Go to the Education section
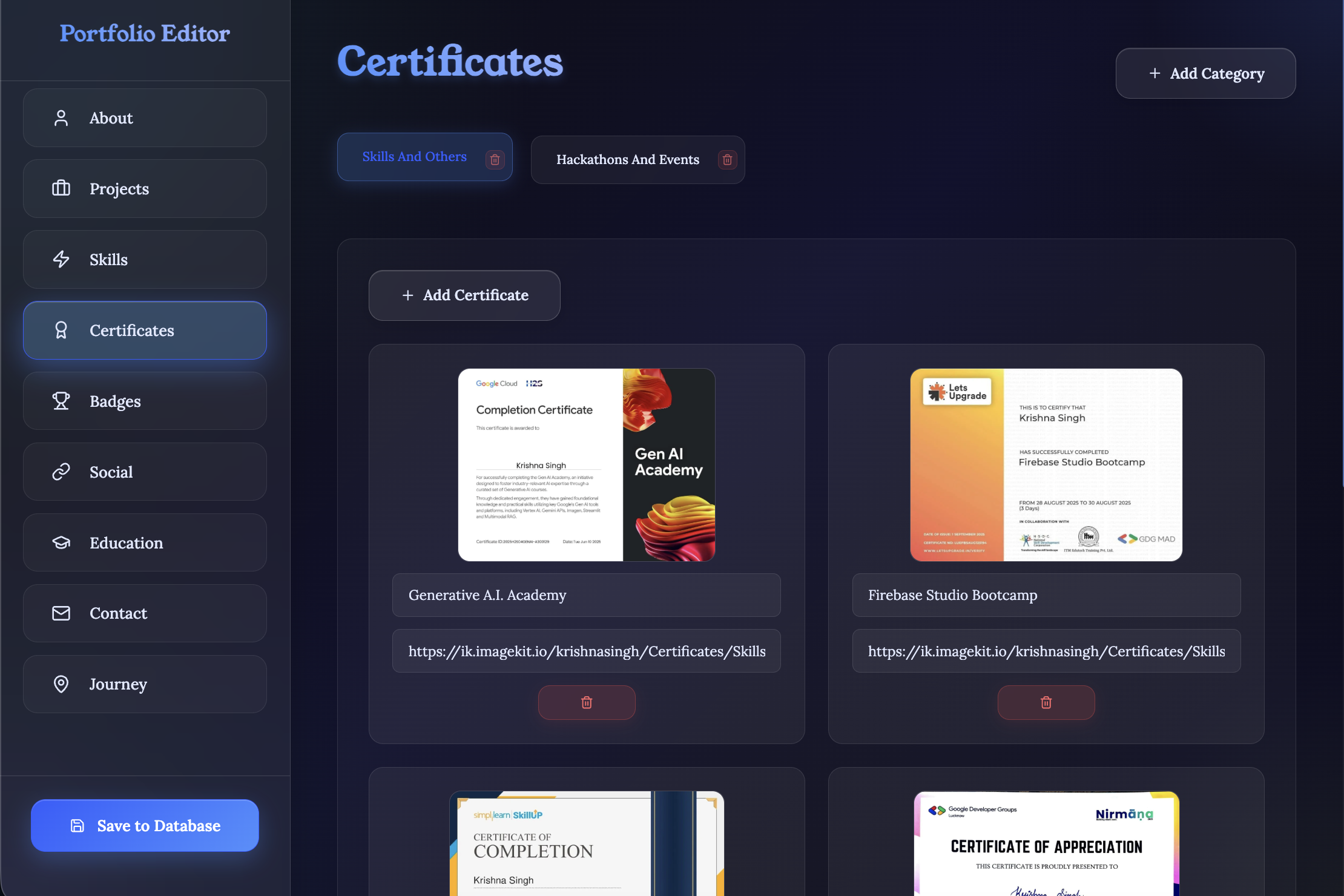The image size is (1344, 896). tap(145, 543)
